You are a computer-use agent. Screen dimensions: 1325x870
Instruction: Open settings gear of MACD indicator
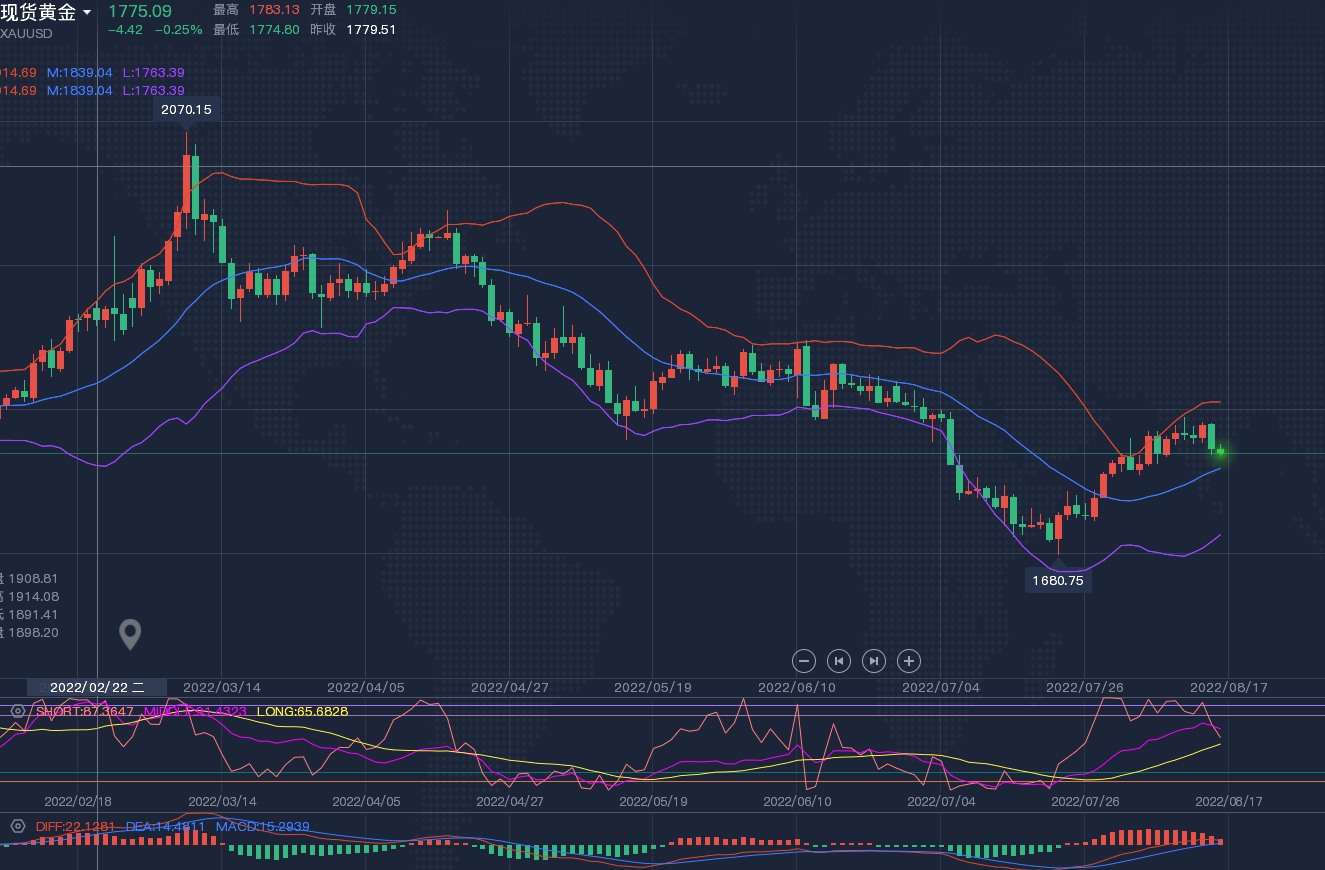point(17,826)
